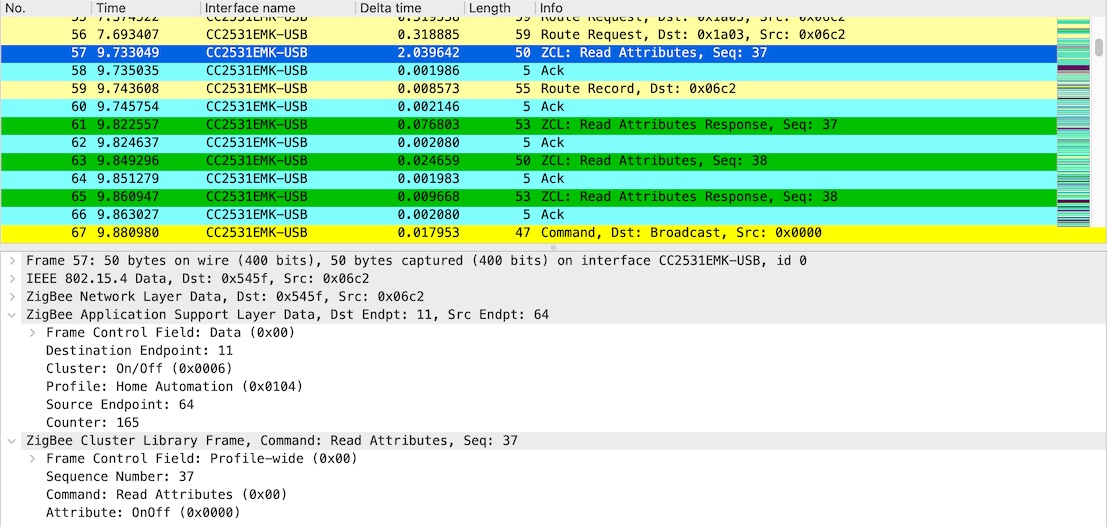Viewport: 1107px width, 527px height.
Task: Select packet 67 Broadcast Command row
Action: [528, 233]
